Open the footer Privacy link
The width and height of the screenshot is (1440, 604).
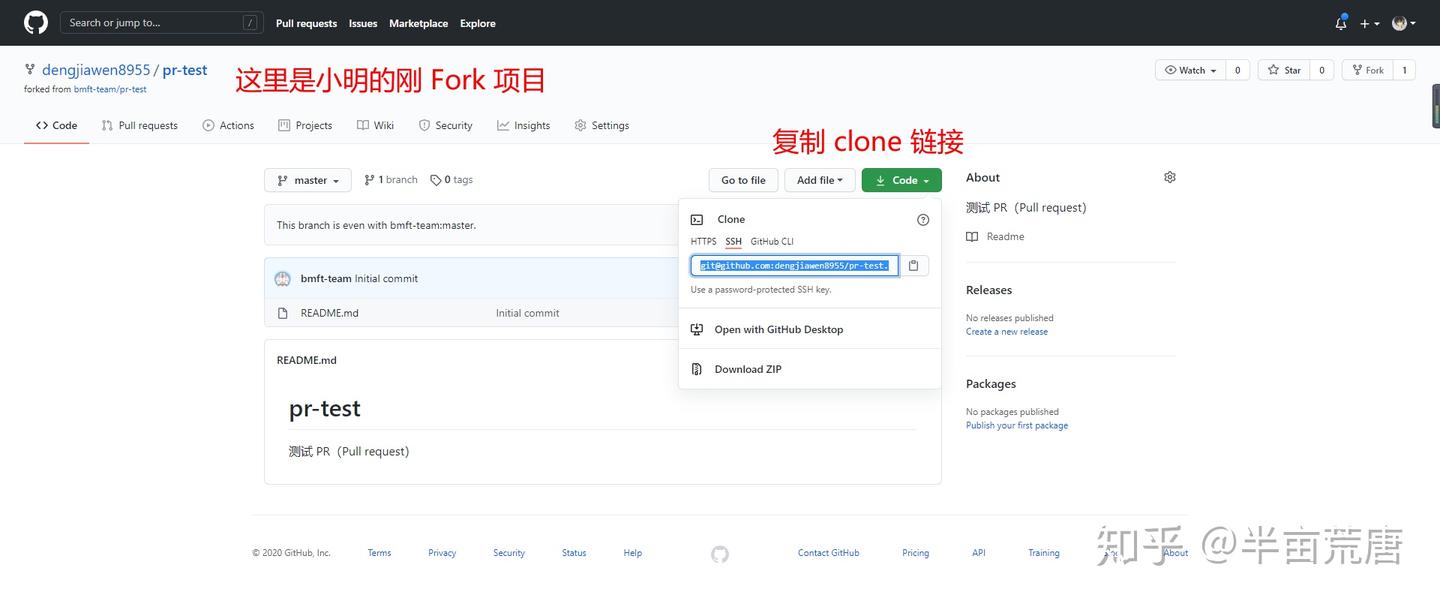(442, 553)
